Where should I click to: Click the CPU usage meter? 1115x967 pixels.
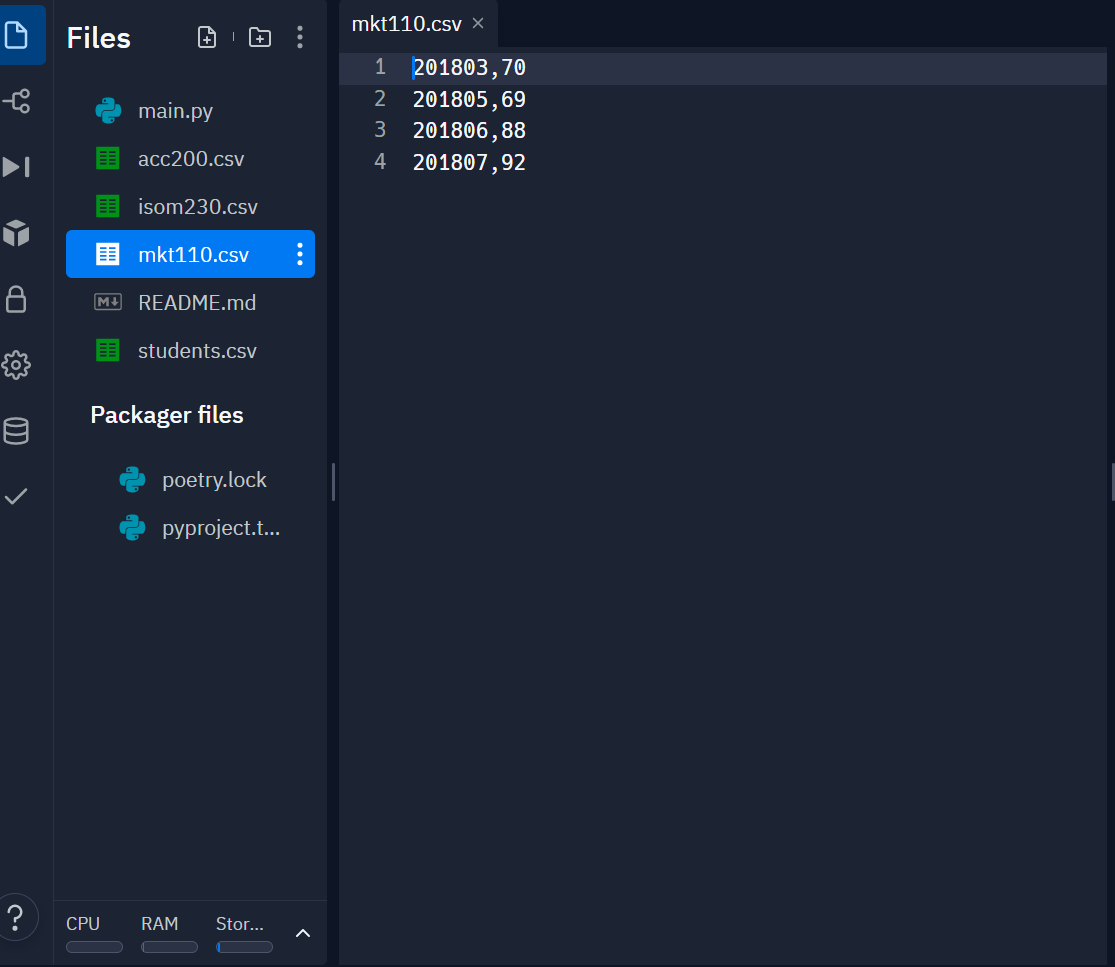point(93,946)
